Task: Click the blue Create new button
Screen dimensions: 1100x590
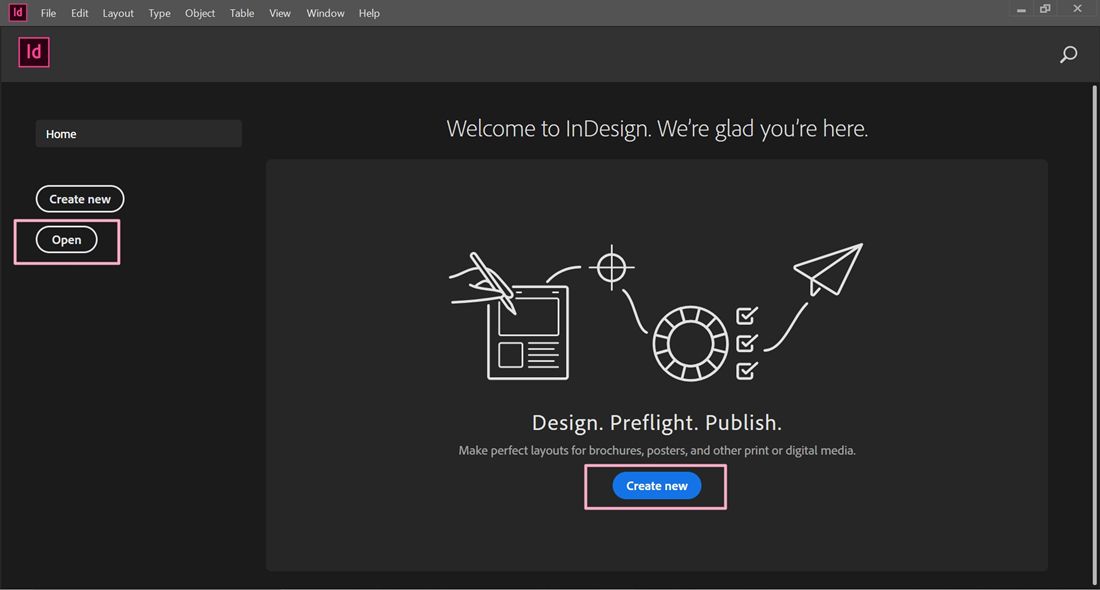Action: [x=657, y=485]
